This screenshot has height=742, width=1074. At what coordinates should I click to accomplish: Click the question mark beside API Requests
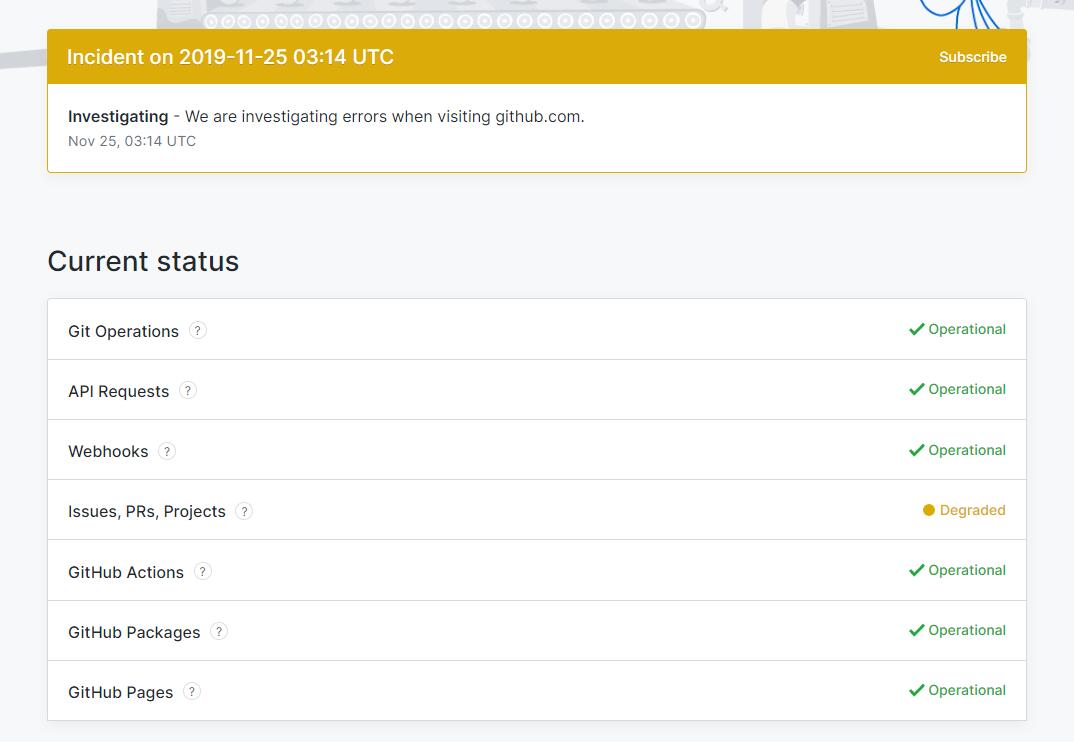[x=188, y=391]
